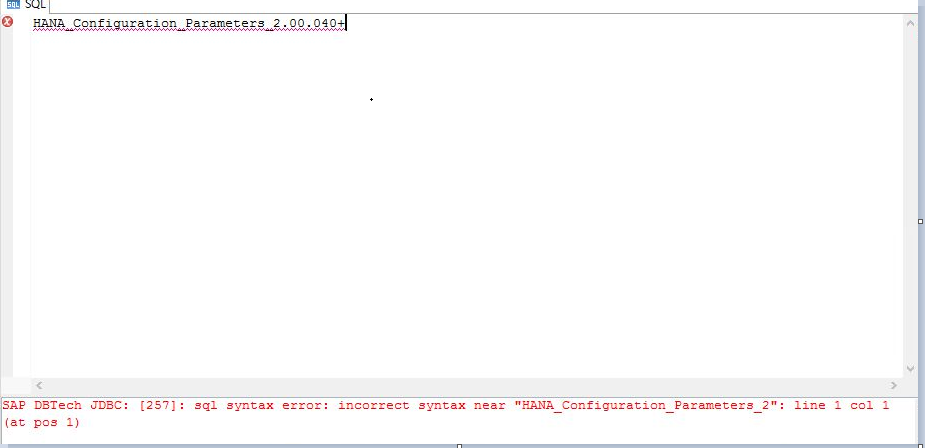This screenshot has width=925, height=448.
Task: Click the horizontal scrollbar left arrow
Action: click(39, 385)
